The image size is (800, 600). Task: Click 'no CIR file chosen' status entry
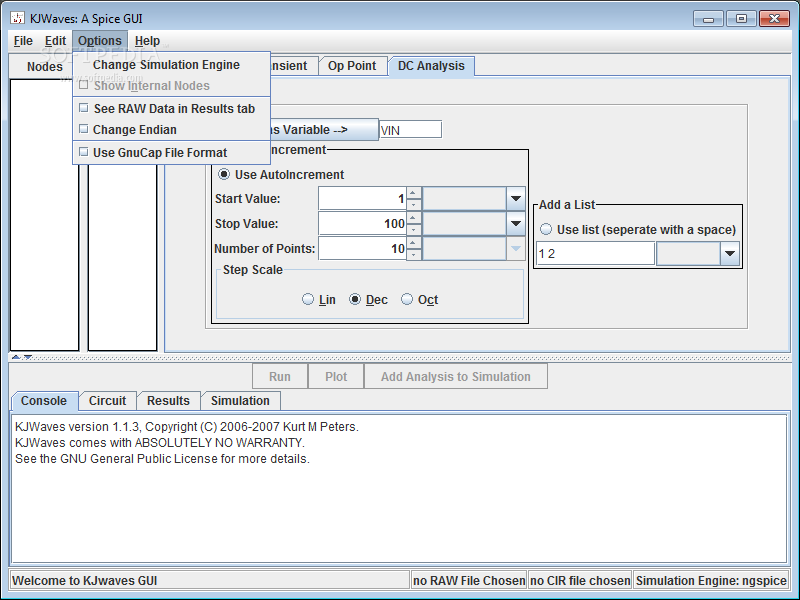(580, 581)
